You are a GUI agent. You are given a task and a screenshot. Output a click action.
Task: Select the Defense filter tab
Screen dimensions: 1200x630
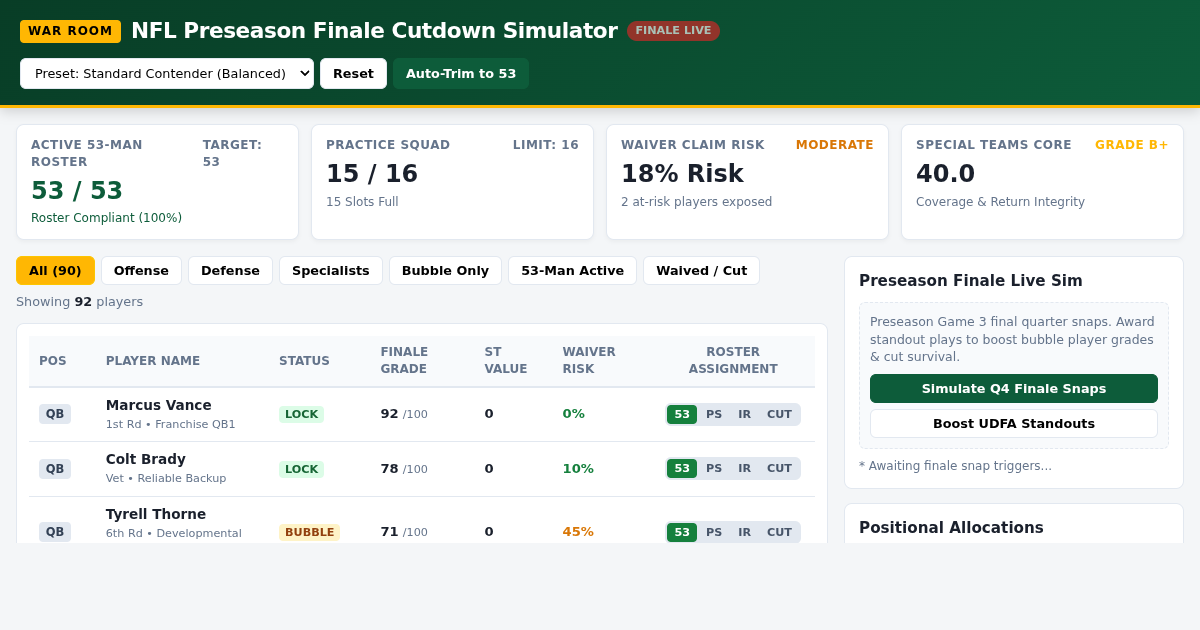tap(230, 270)
